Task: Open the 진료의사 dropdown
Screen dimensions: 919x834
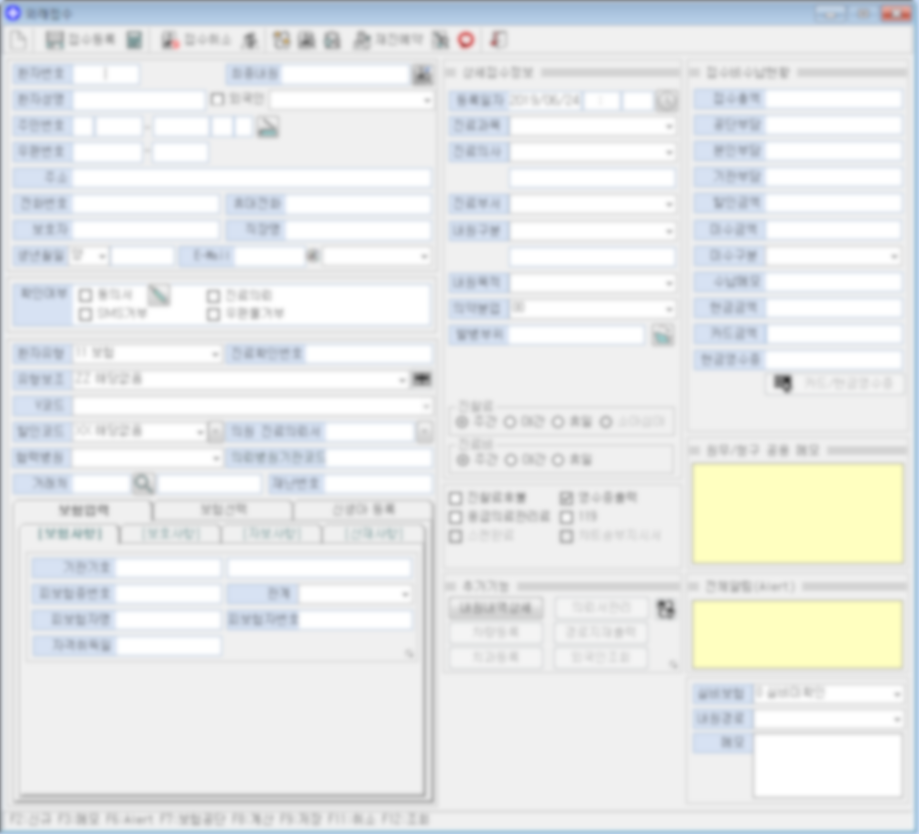Action: 592,152
